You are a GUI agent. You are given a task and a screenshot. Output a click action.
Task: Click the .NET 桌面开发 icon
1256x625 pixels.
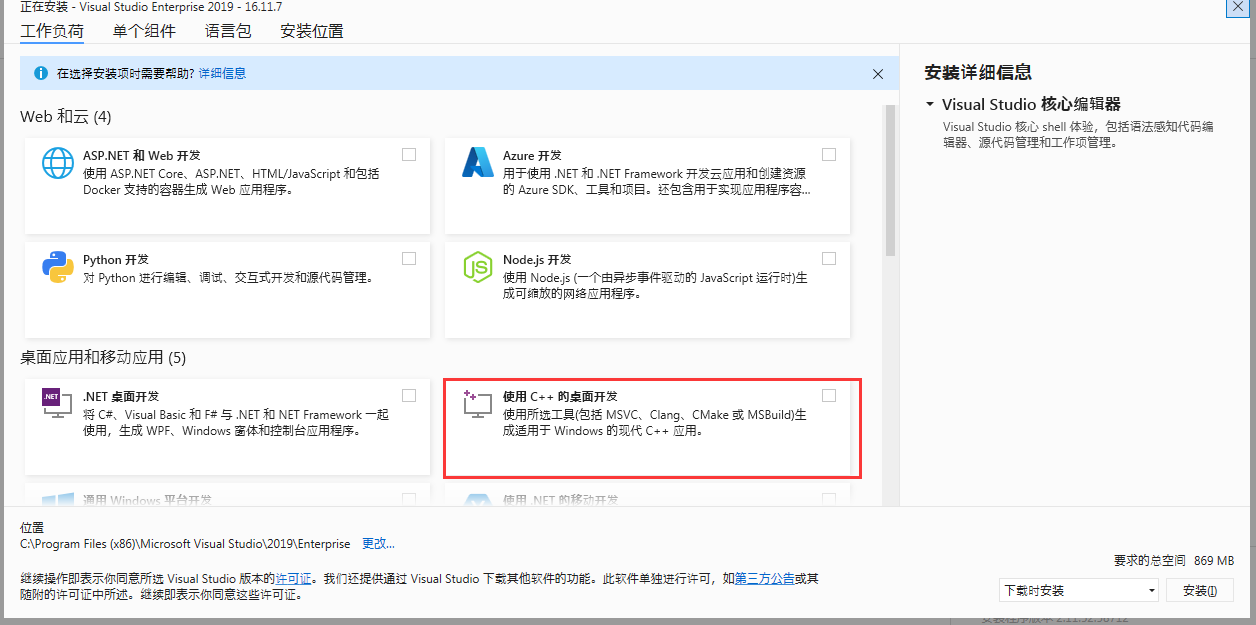tap(57, 404)
